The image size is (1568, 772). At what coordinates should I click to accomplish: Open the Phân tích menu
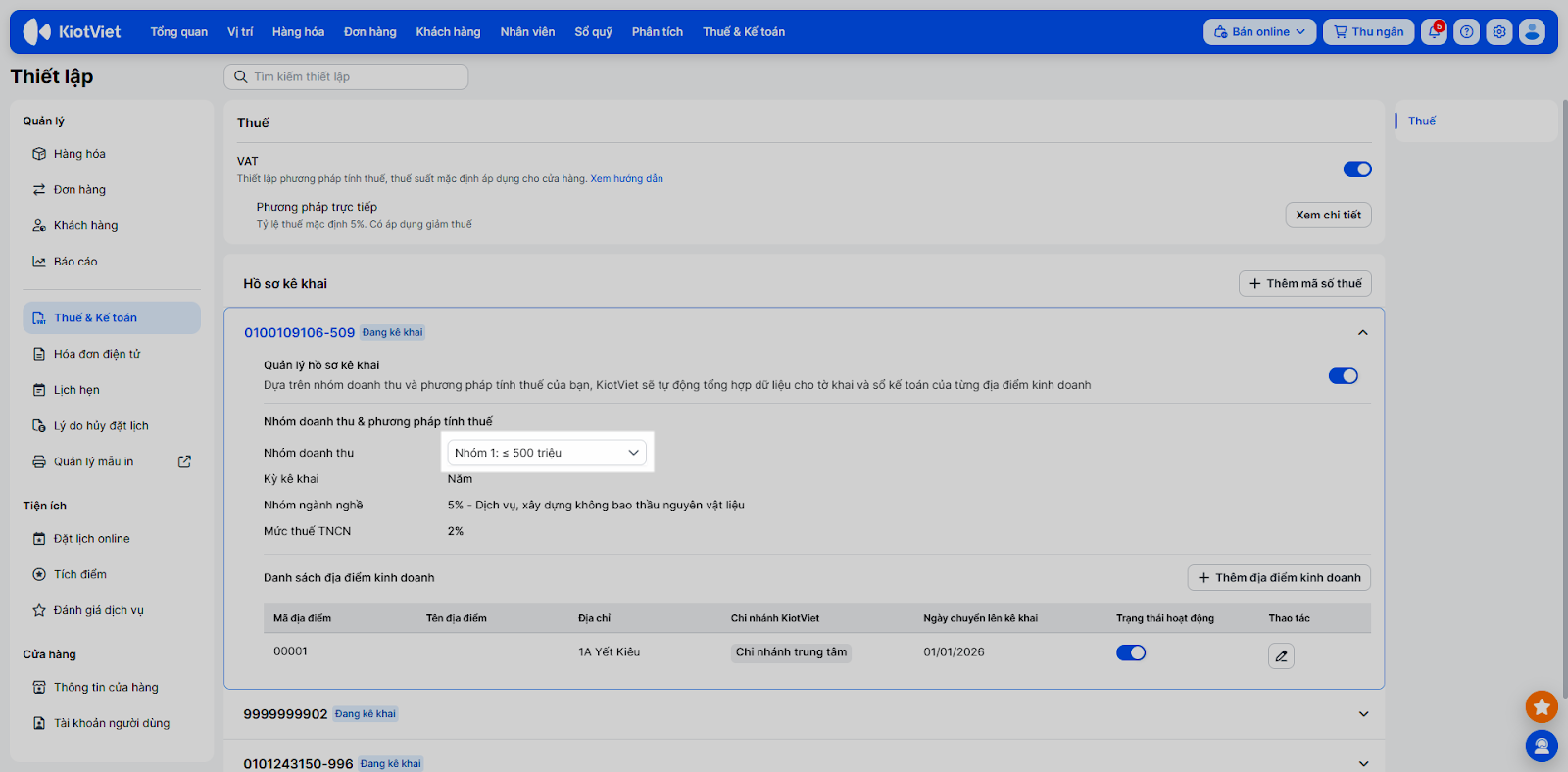click(658, 32)
